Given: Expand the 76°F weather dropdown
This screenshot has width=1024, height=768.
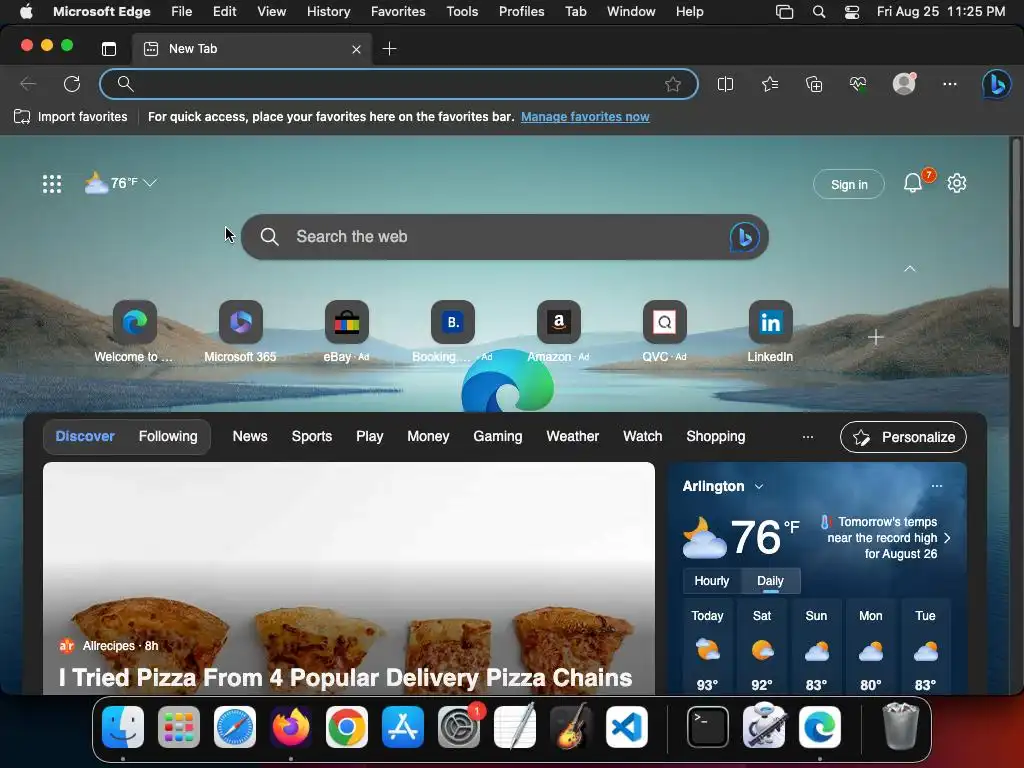Looking at the screenshot, I should 150,183.
